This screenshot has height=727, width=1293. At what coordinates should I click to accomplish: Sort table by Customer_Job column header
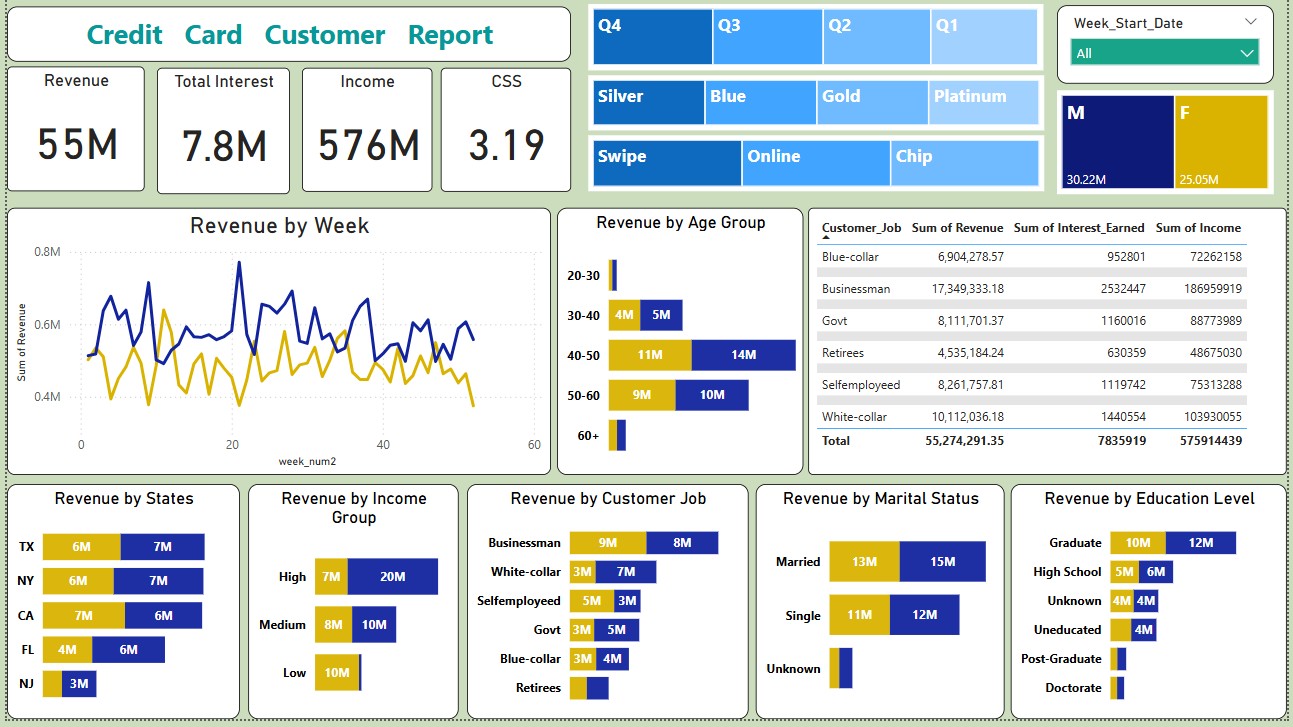coord(861,228)
